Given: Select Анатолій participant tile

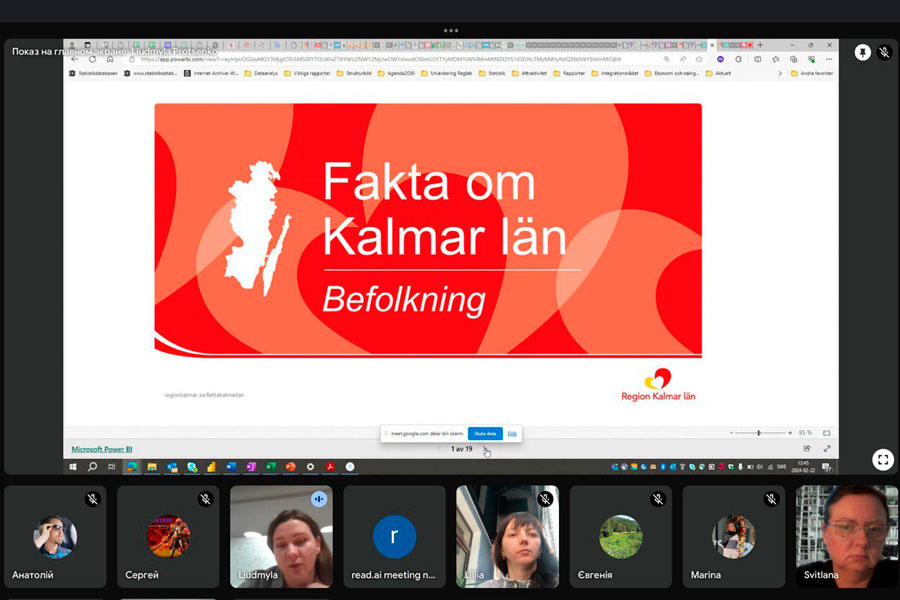Looking at the screenshot, I should [55, 537].
